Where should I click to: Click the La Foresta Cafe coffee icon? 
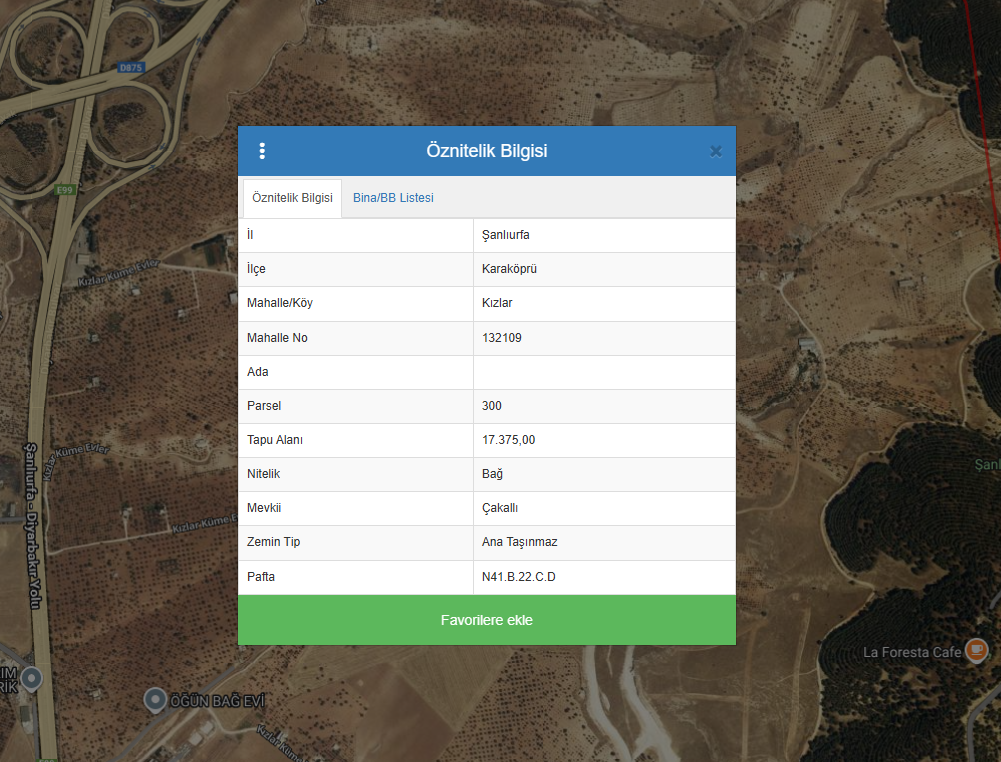point(976,651)
